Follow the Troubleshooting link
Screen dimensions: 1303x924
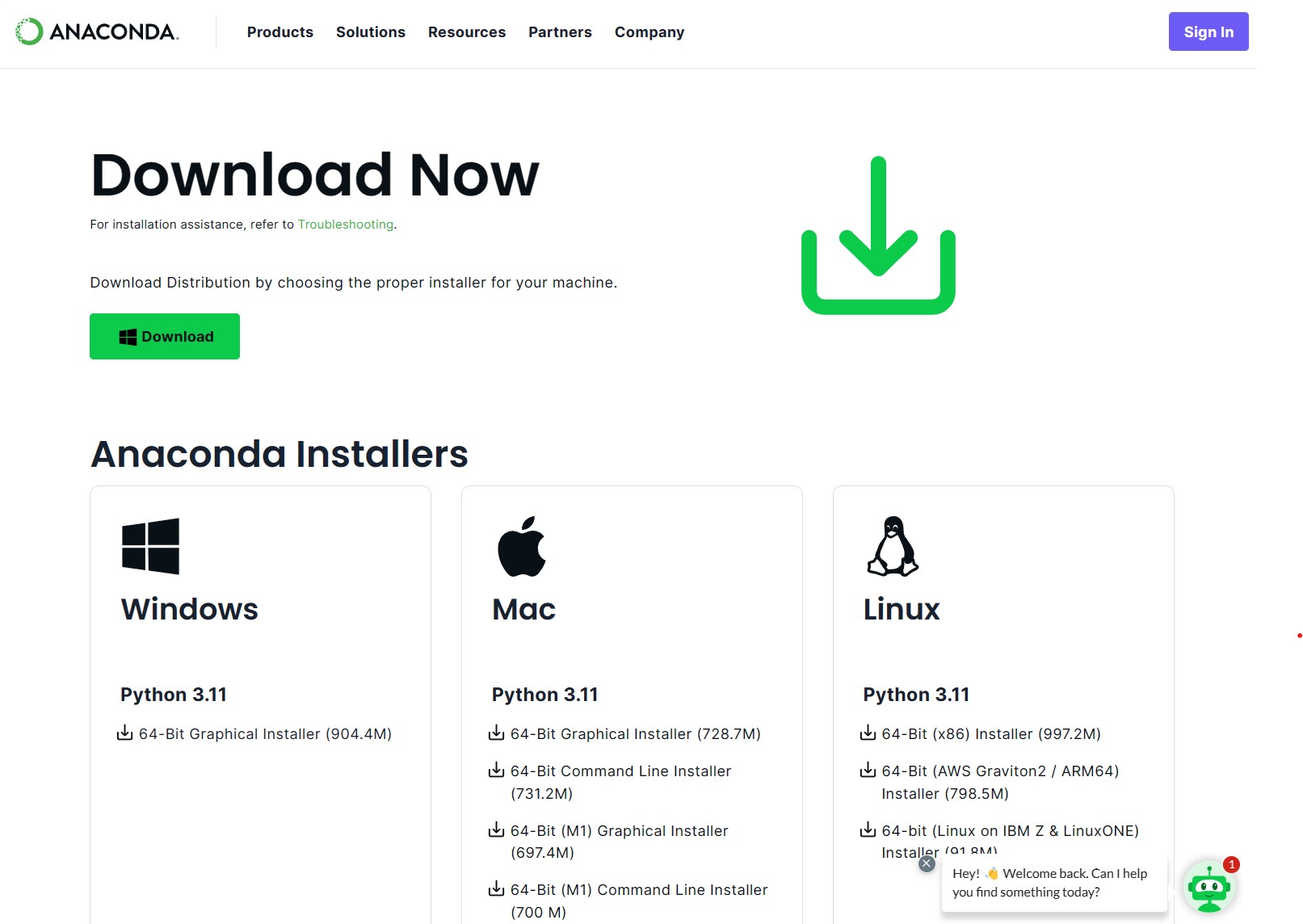(345, 225)
